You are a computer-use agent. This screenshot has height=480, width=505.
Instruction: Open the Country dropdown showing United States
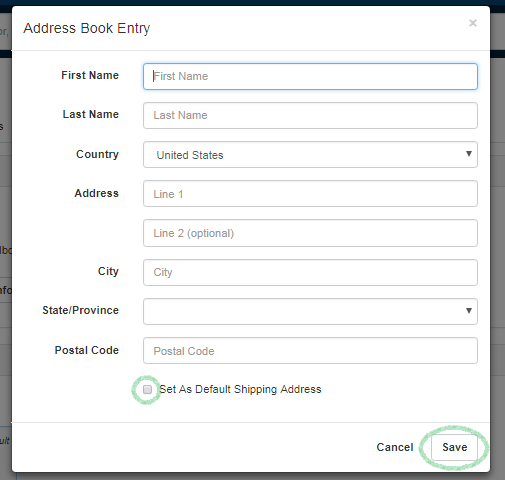310,155
